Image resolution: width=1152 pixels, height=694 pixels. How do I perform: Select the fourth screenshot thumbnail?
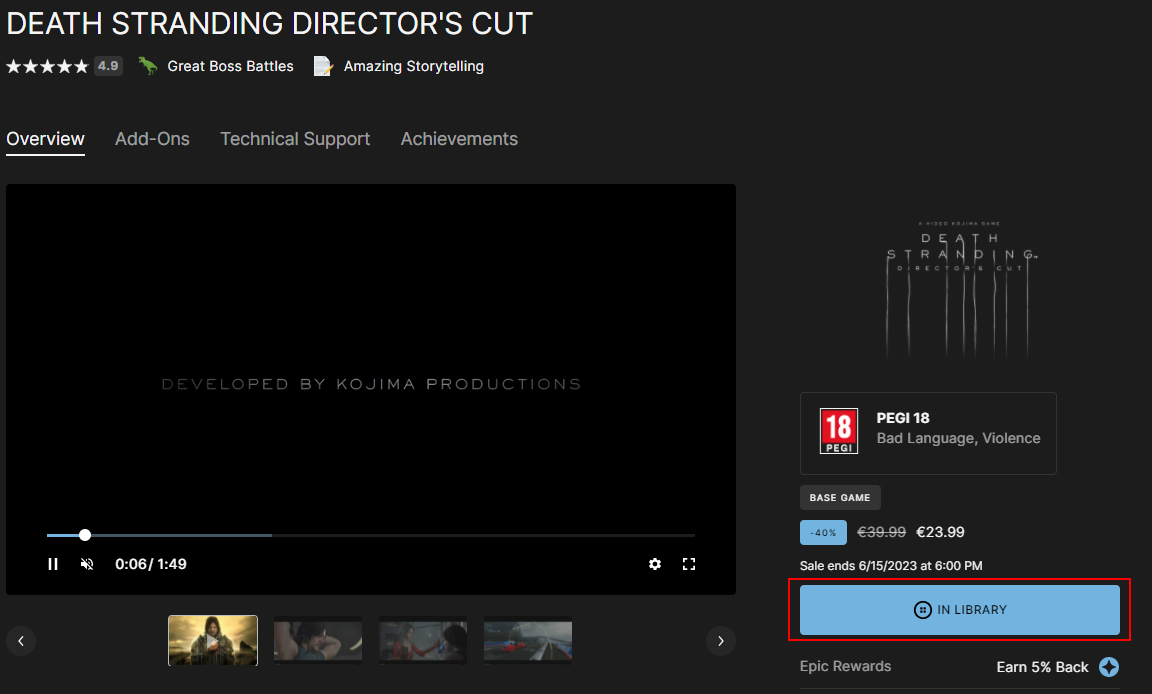528,640
